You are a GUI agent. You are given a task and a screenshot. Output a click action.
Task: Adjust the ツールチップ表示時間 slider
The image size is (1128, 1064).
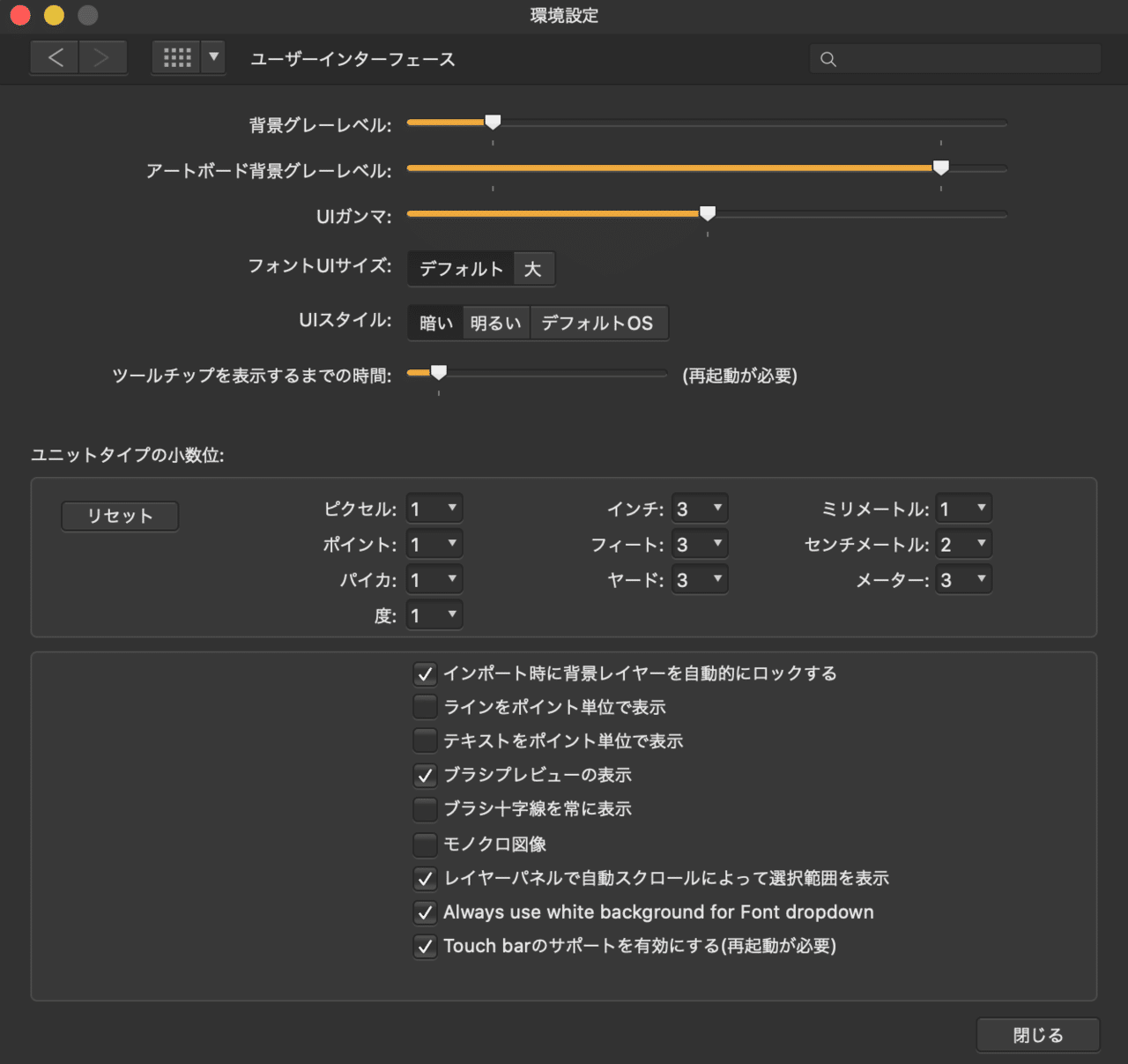point(438,373)
